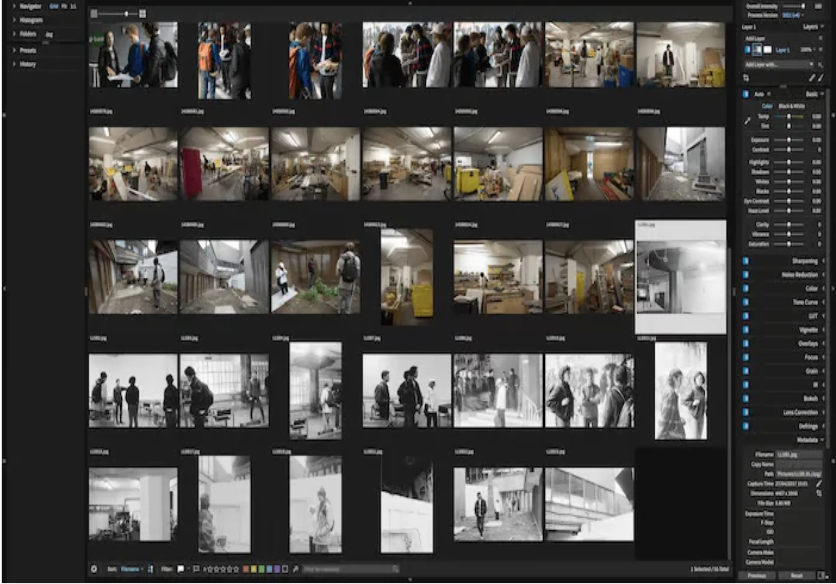
Task: Toggle the Layer 1 visibility indicator
Action: click(x=747, y=50)
